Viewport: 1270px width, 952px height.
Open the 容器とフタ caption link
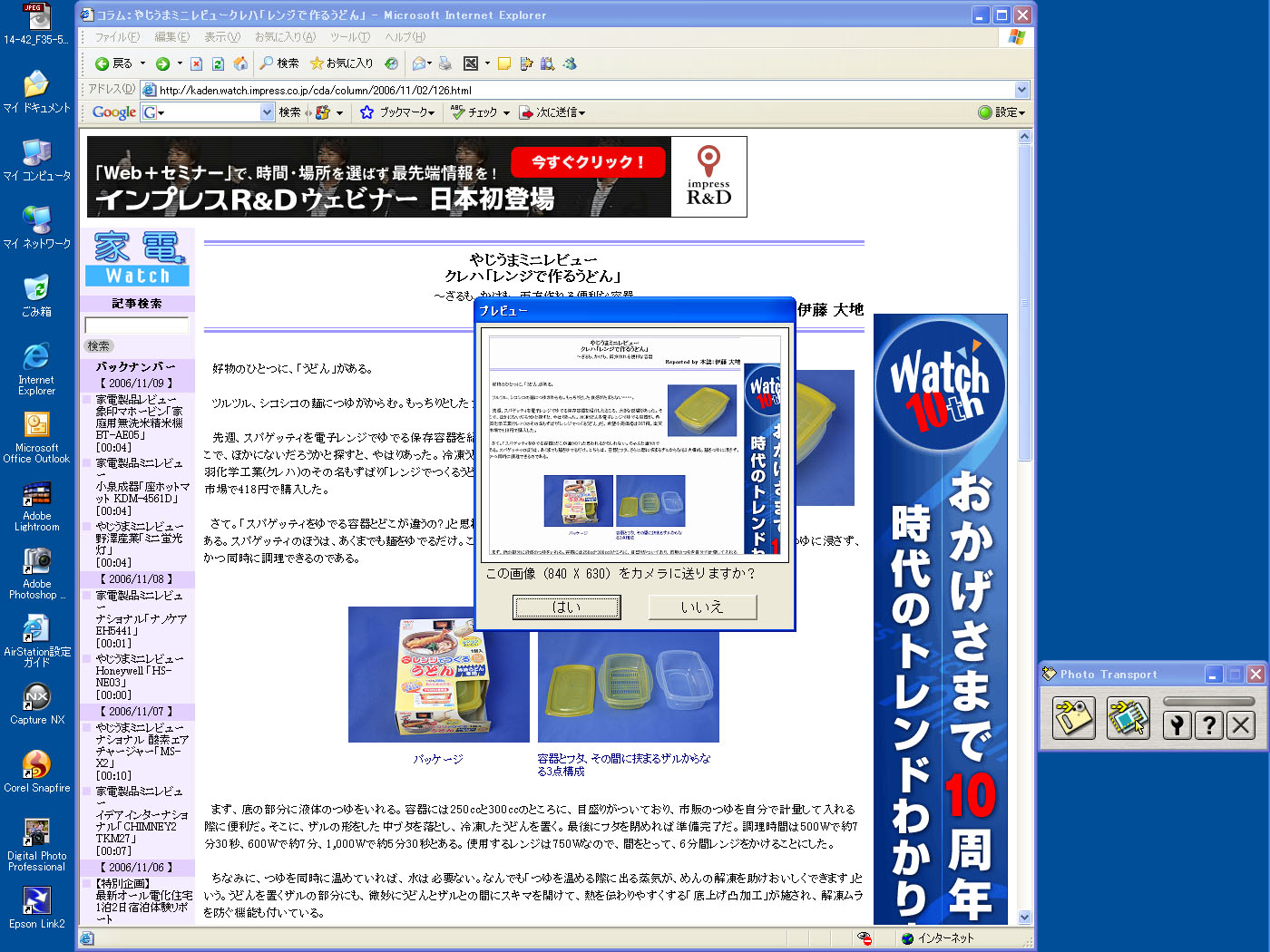[x=624, y=765]
